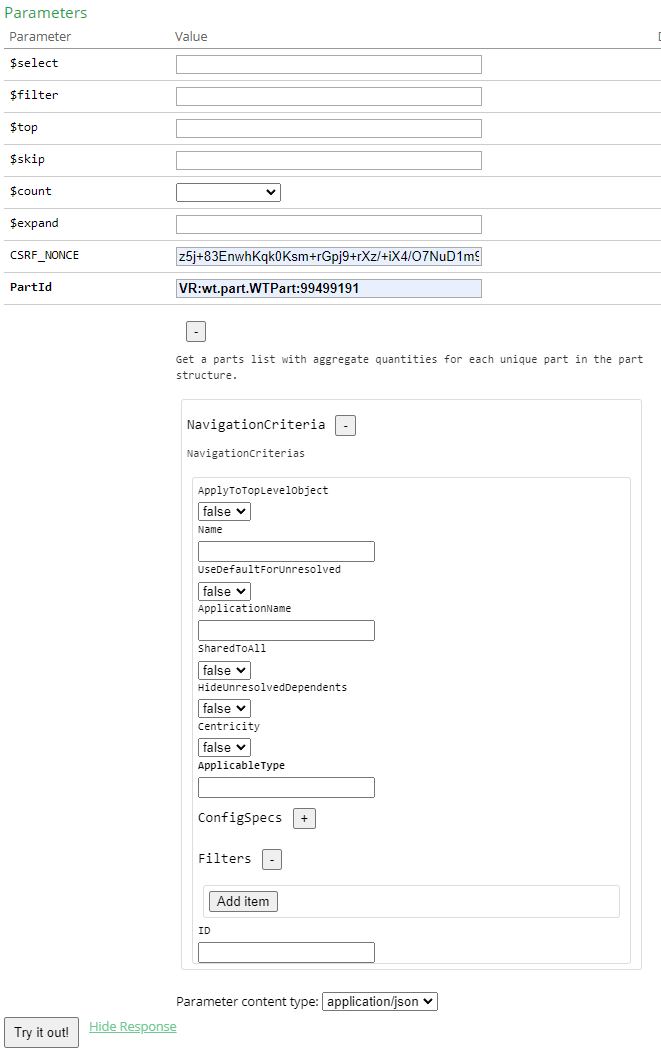Focus the CSRF_NONCE value field

pyautogui.click(x=328, y=256)
